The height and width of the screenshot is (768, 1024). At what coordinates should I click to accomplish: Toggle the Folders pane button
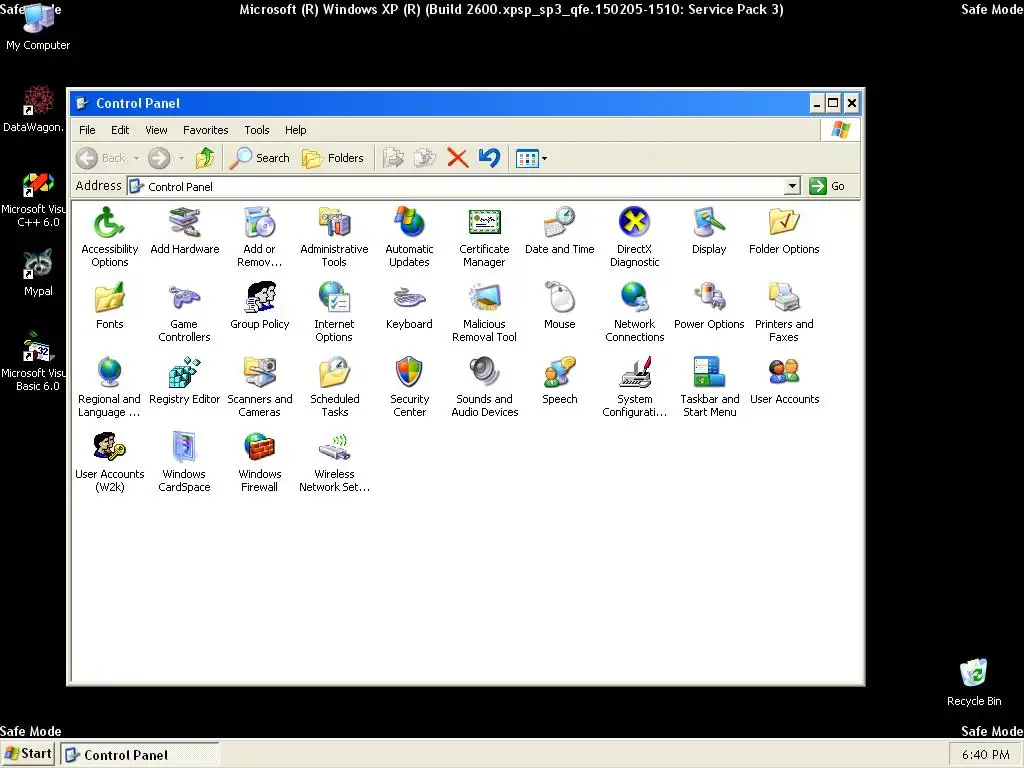coord(333,158)
